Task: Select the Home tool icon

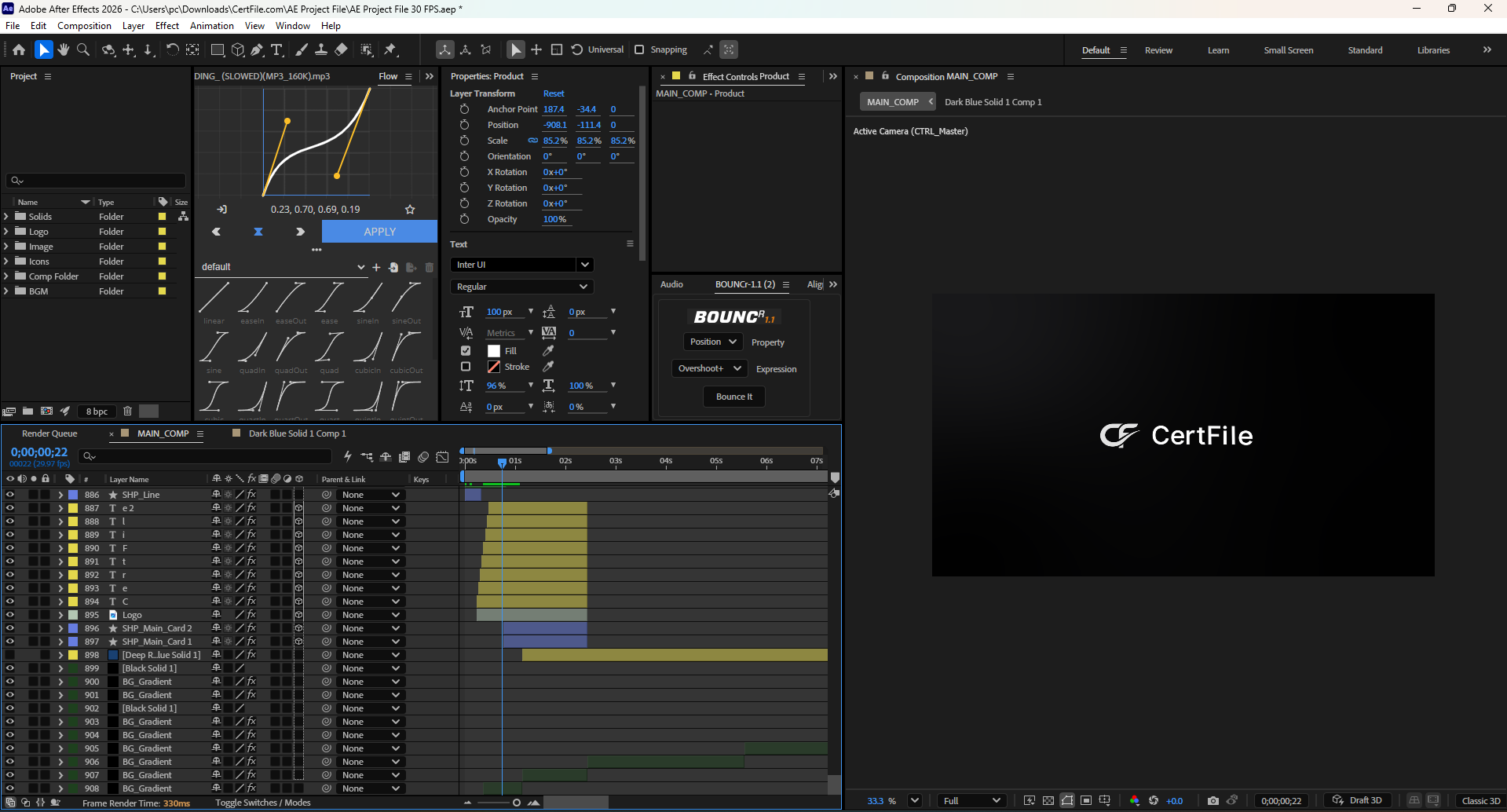Action: [x=19, y=49]
